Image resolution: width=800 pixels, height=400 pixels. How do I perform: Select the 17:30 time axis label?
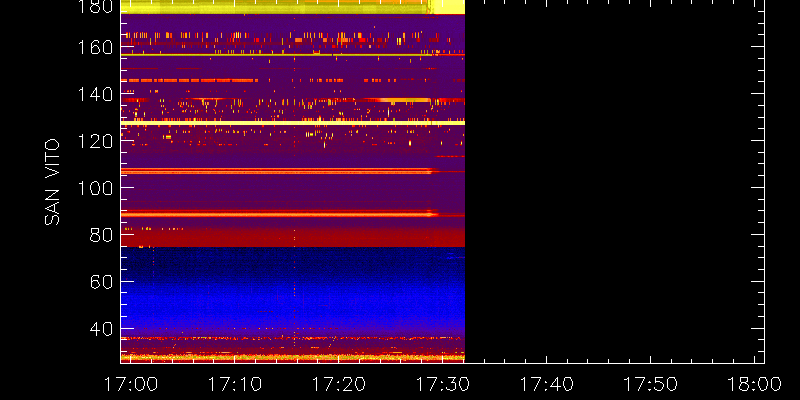pyautogui.click(x=441, y=384)
